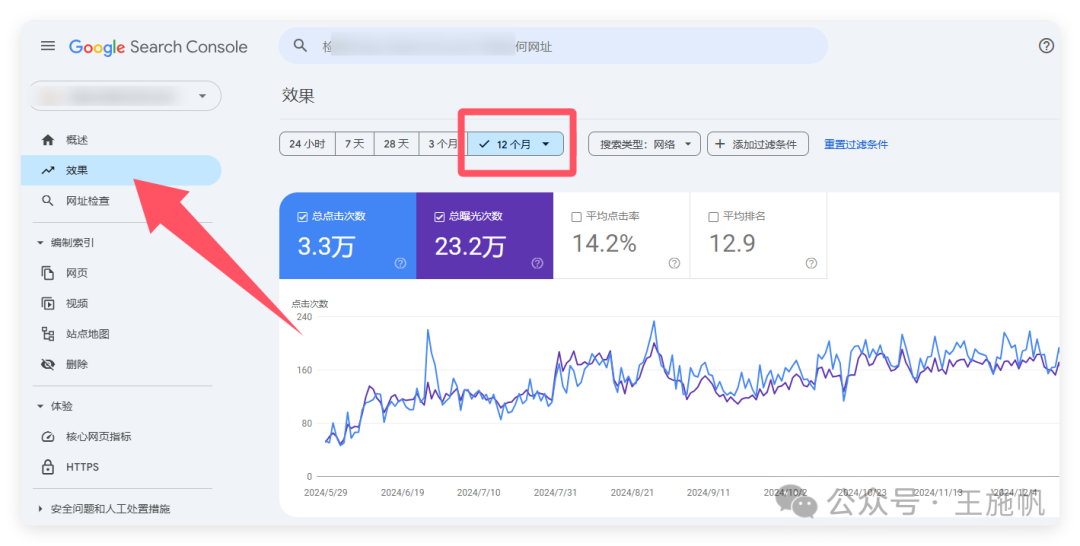
Task: Open 概述 in the sidebar
Action: [x=121, y=140]
